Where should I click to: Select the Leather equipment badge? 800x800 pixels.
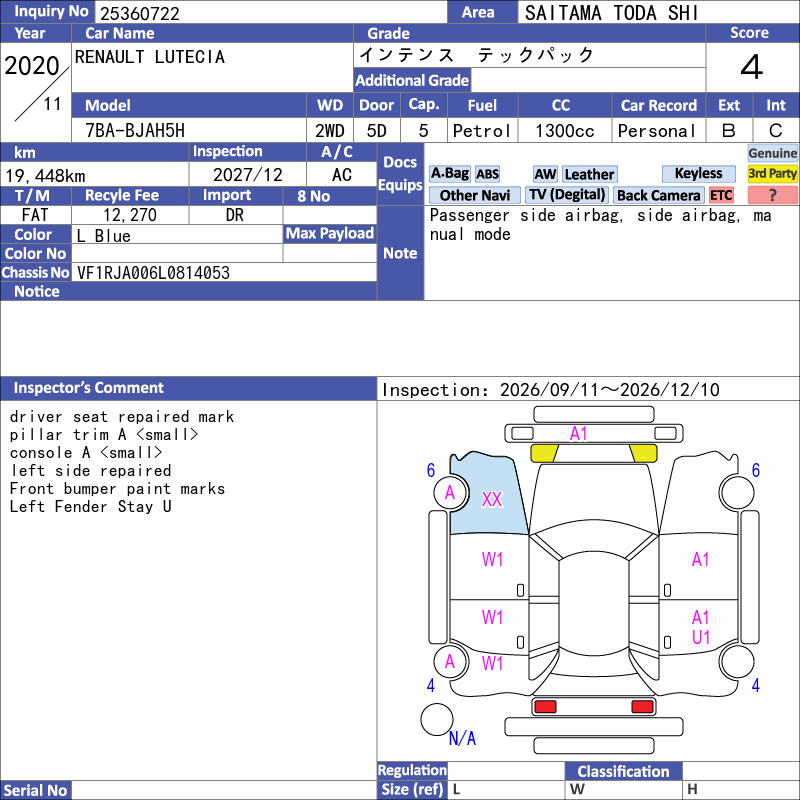[x=589, y=174]
